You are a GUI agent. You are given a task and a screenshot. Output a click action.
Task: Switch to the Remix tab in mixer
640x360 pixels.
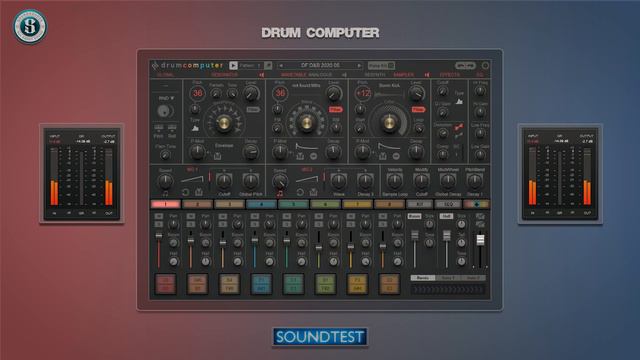tap(422, 278)
